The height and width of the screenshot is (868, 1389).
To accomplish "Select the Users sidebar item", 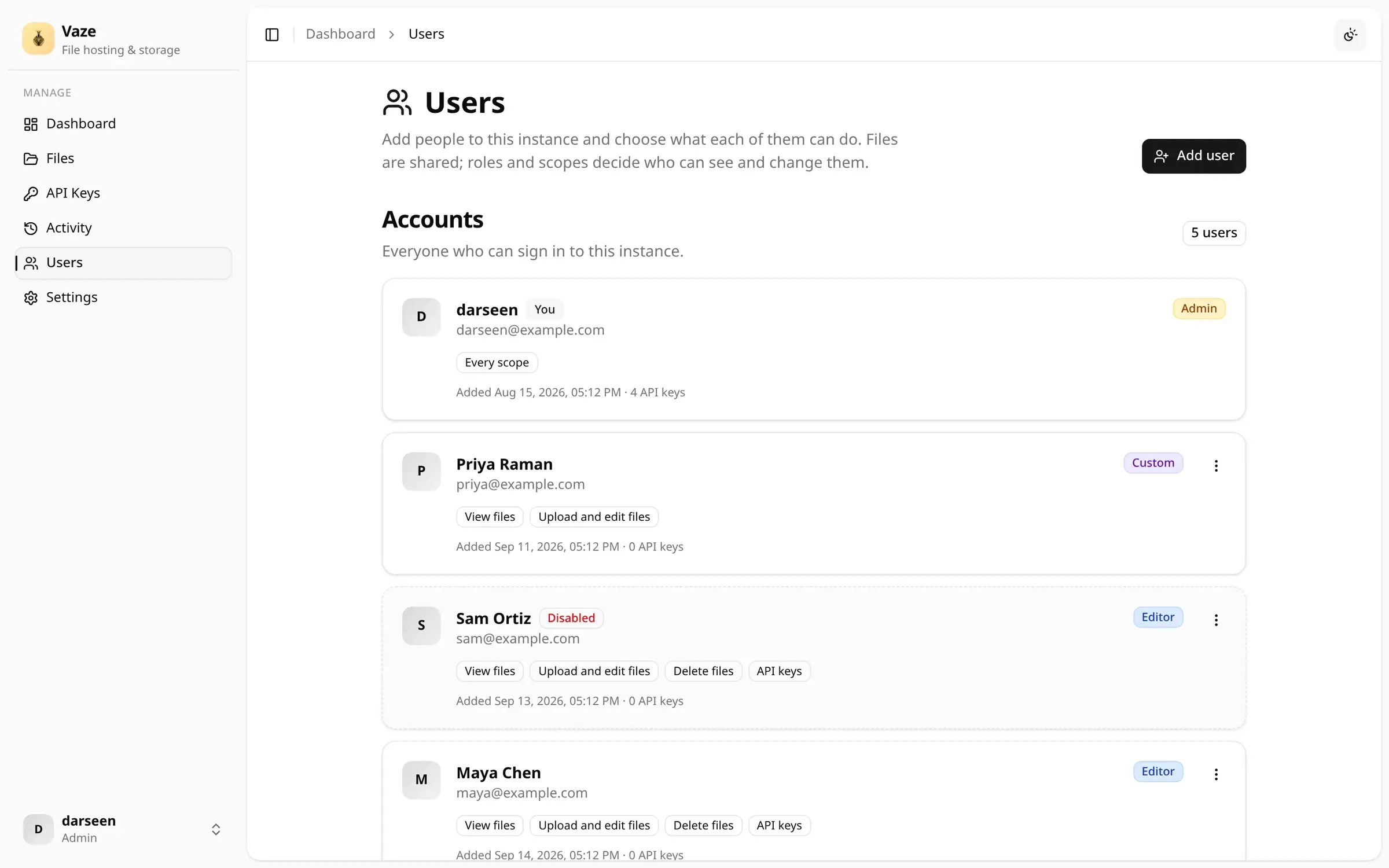I will tap(123, 263).
